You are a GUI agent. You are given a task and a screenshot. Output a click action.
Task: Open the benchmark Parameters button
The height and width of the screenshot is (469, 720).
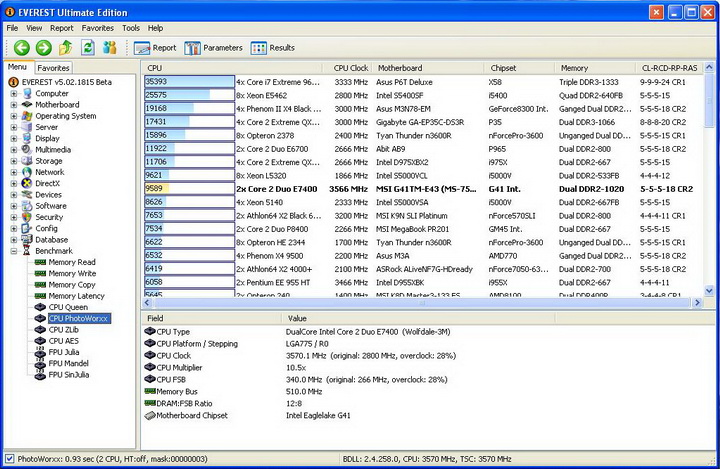click(x=213, y=48)
